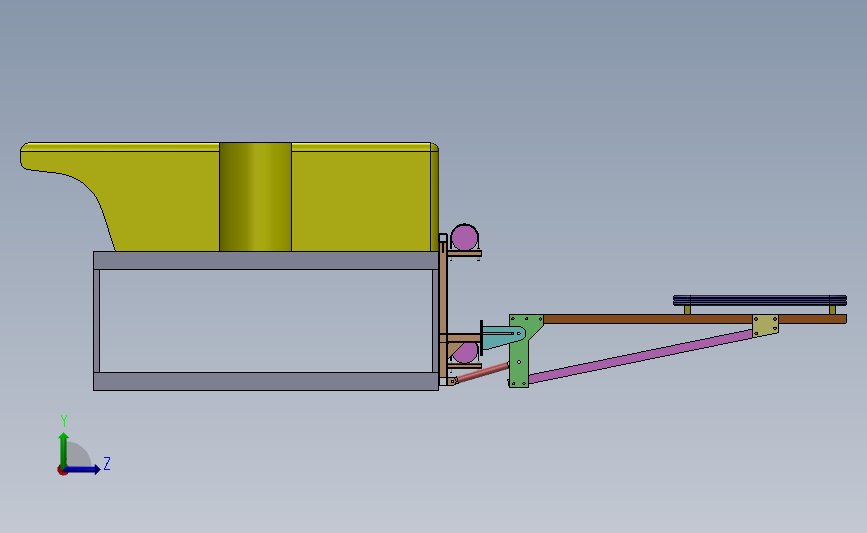Pick the right olive support under the platform

coord(832,310)
